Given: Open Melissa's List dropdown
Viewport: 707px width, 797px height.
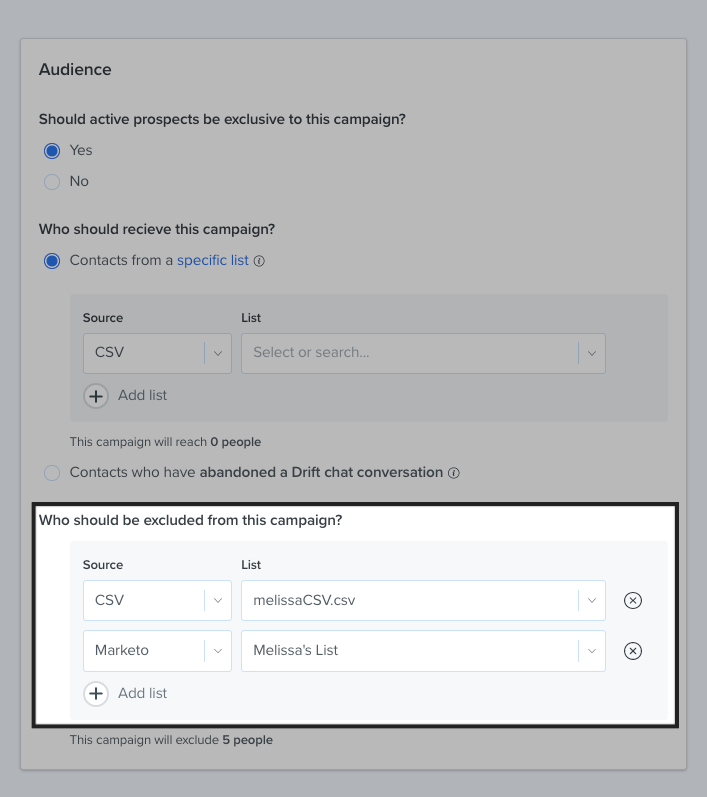Looking at the screenshot, I should pyautogui.click(x=423, y=651).
